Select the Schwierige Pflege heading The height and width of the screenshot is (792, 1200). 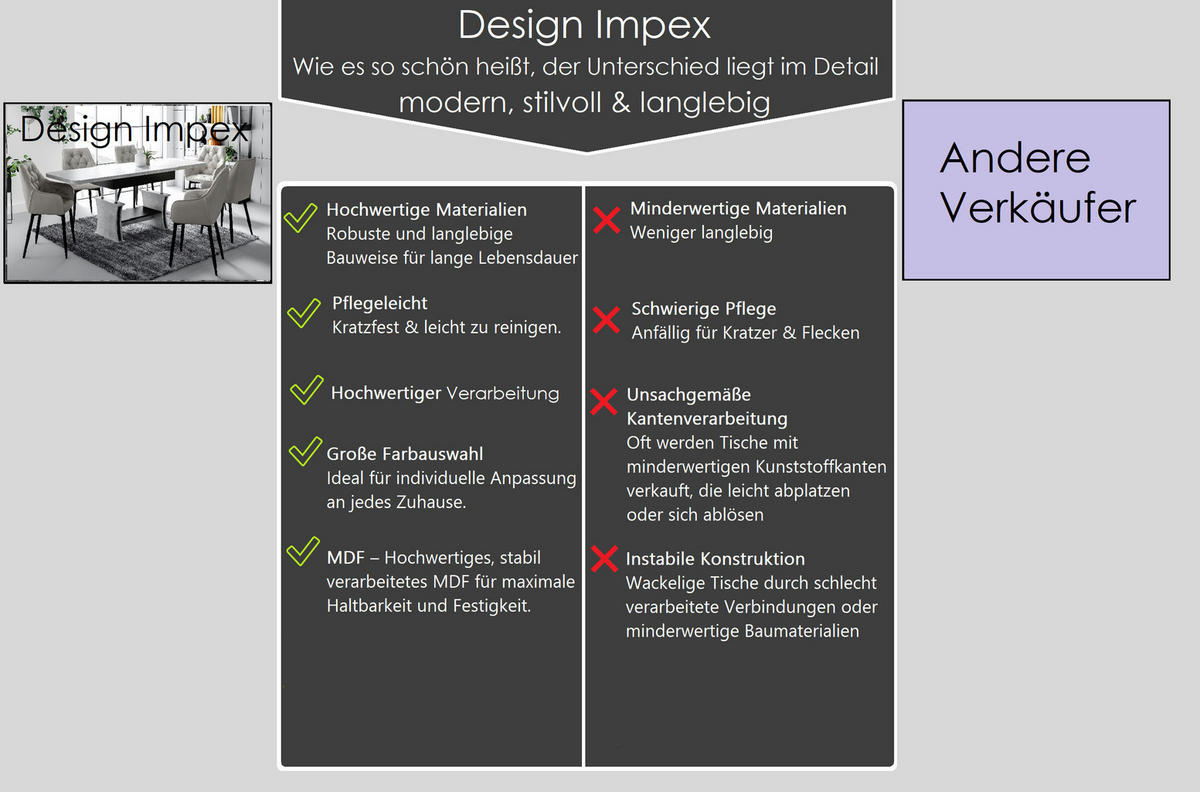[703, 309]
